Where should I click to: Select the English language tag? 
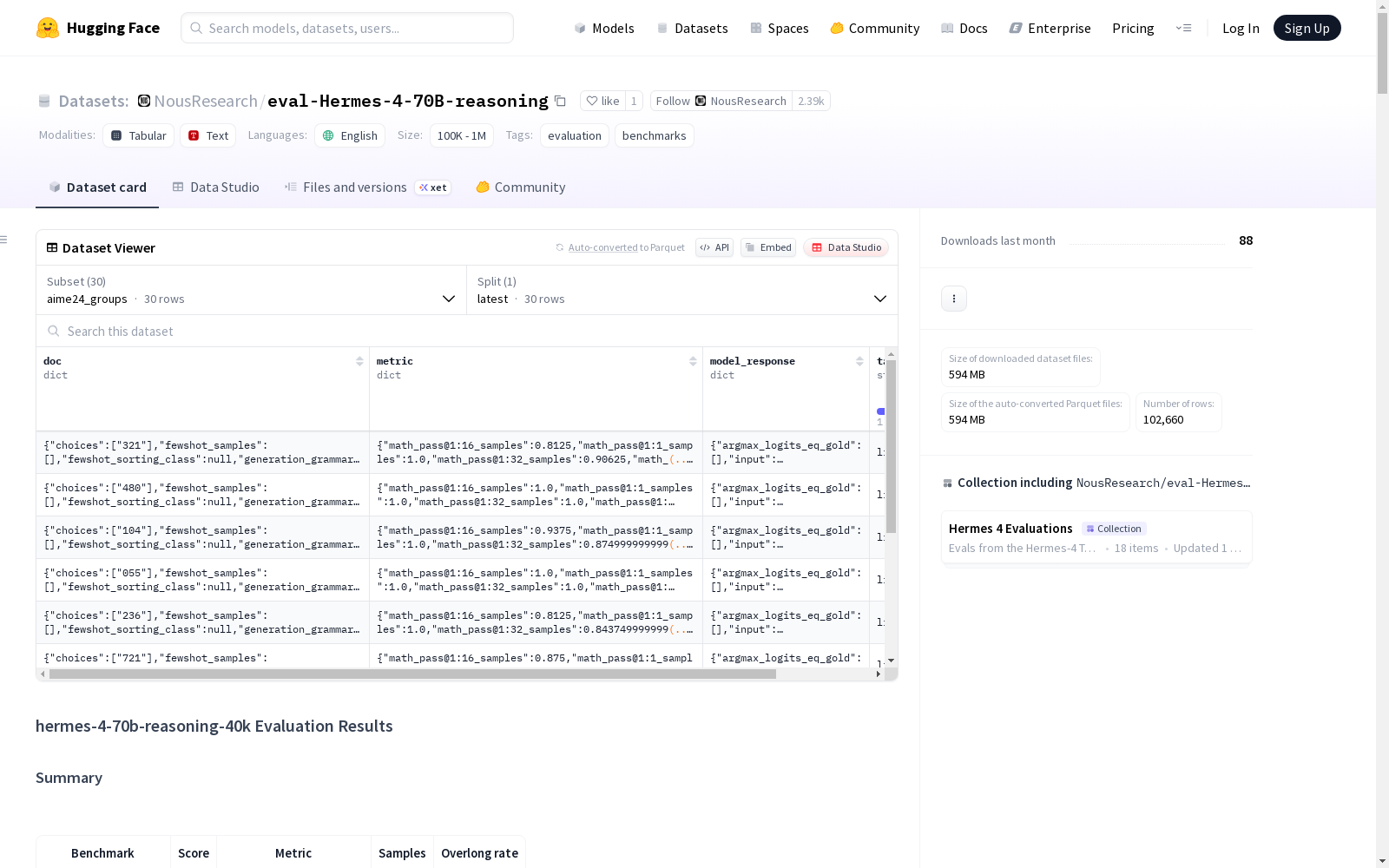350,135
